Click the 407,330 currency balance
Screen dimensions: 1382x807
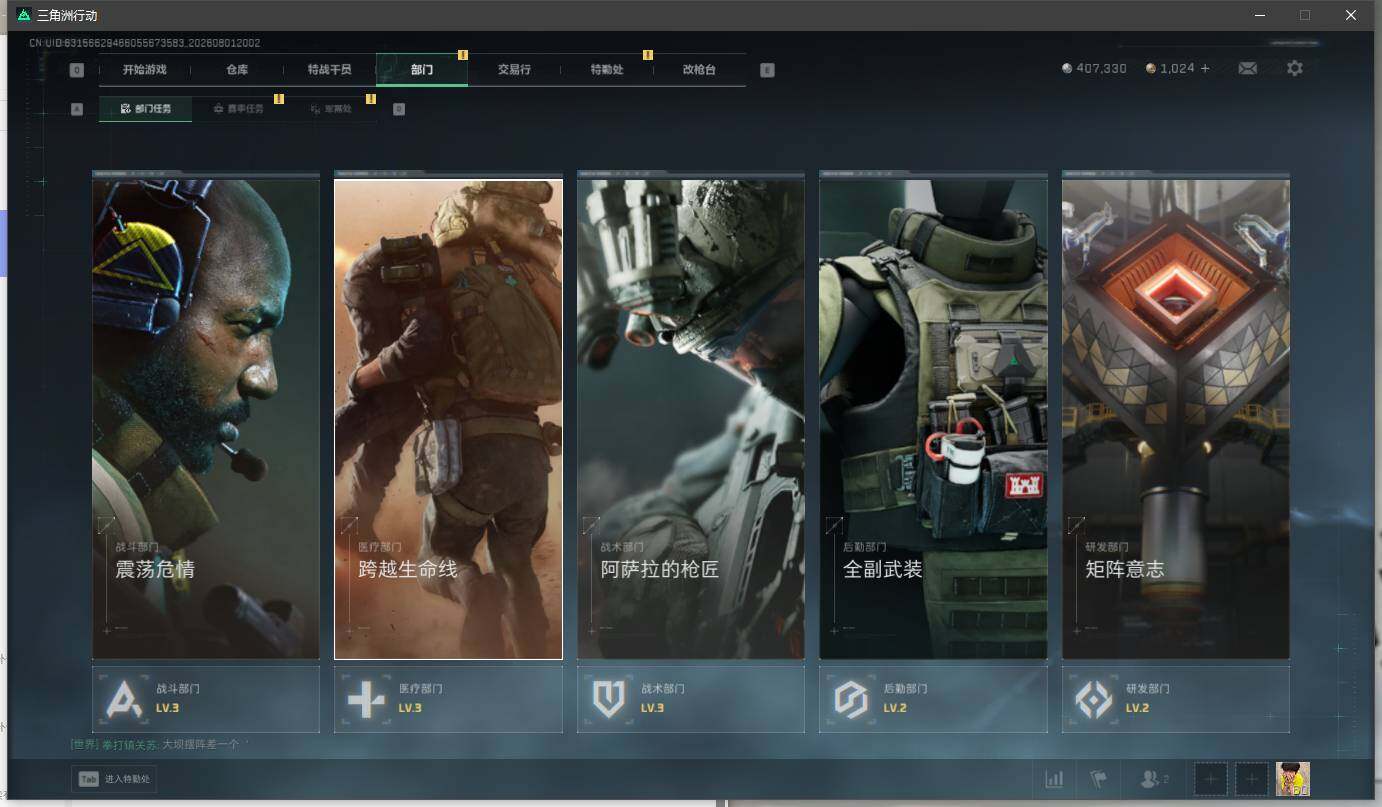point(1102,68)
